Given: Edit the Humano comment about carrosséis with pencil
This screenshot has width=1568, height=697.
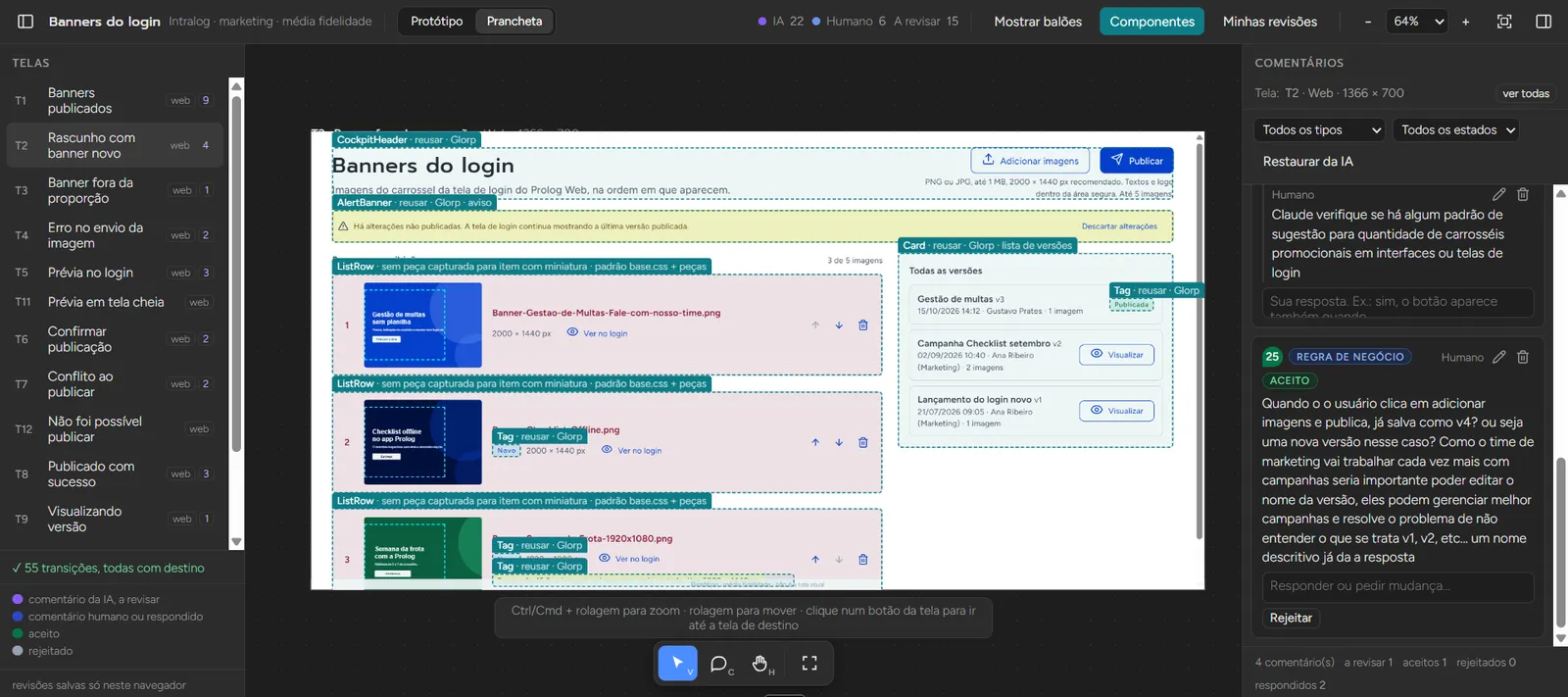Looking at the screenshot, I should tap(1498, 194).
